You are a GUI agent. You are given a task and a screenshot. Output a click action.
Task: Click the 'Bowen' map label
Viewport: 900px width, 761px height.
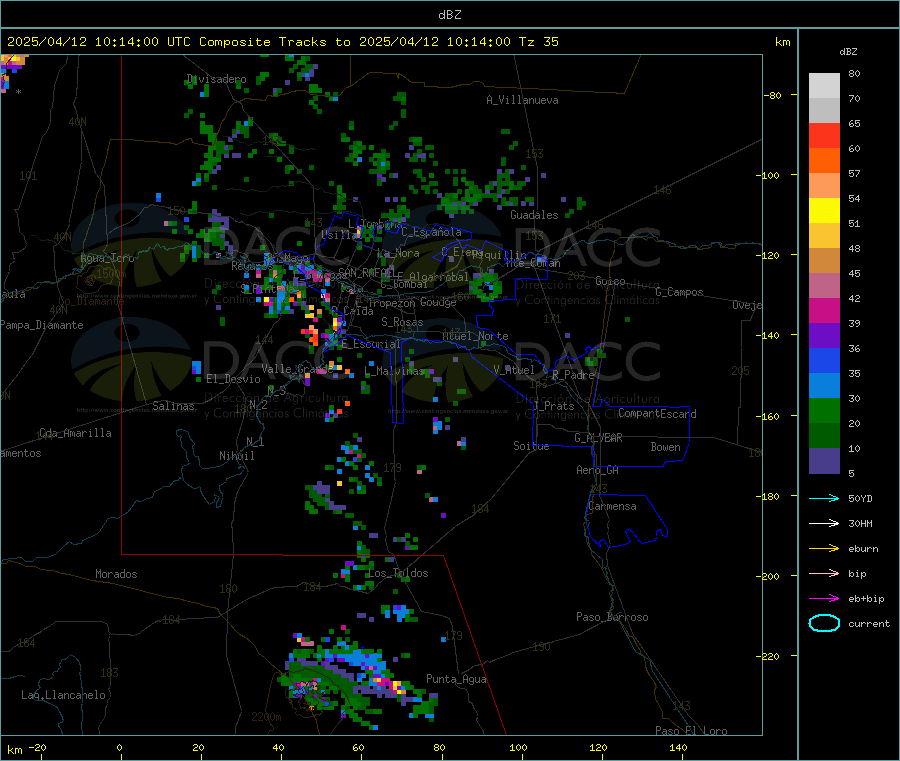[665, 447]
